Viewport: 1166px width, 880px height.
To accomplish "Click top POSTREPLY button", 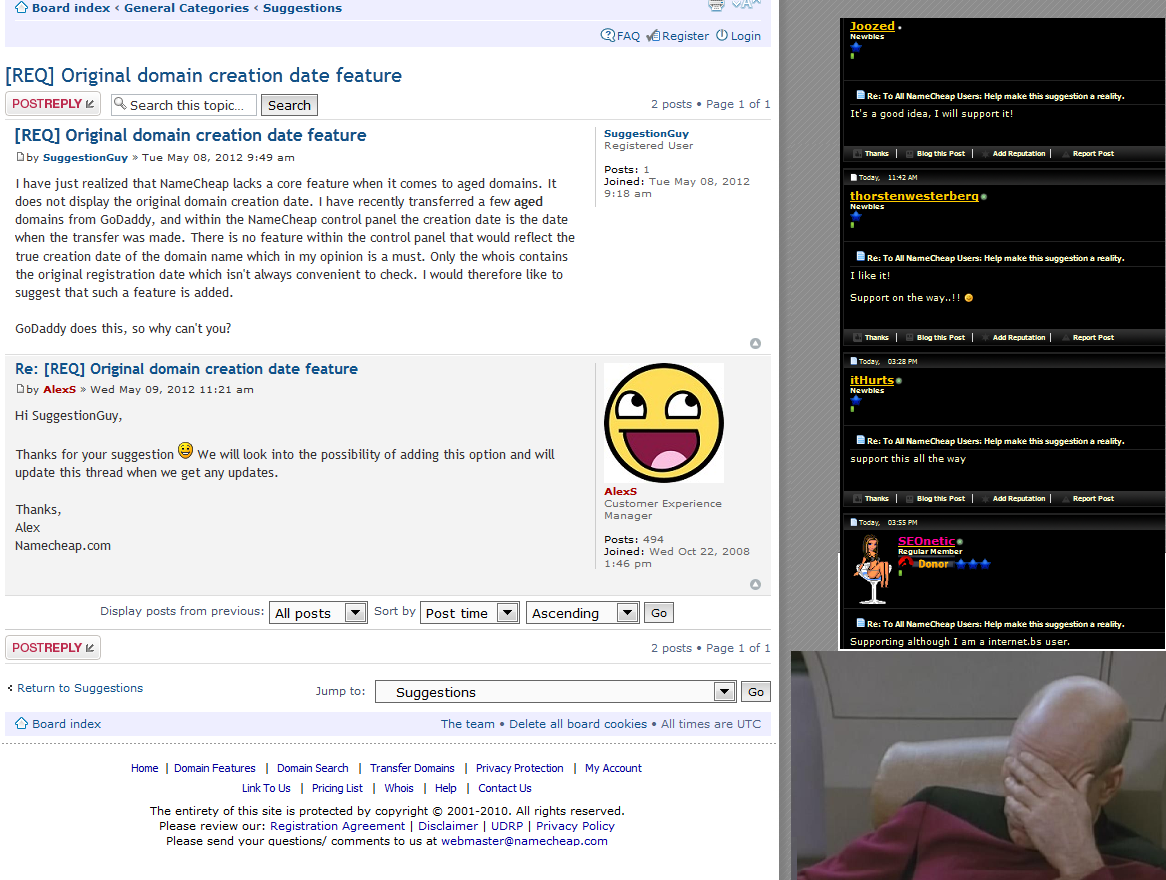I will click(x=53, y=103).
